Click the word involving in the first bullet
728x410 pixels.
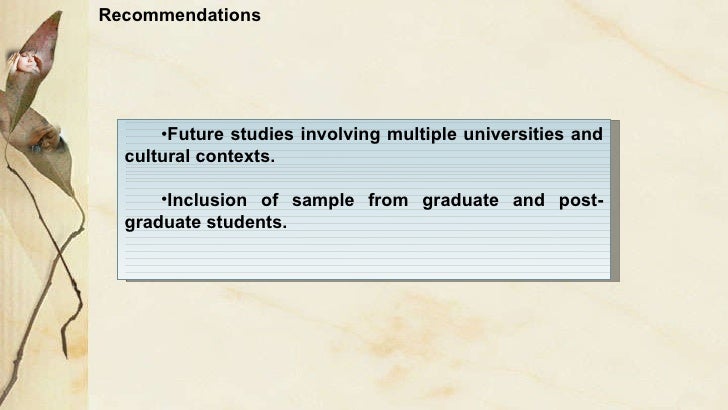[x=340, y=134]
